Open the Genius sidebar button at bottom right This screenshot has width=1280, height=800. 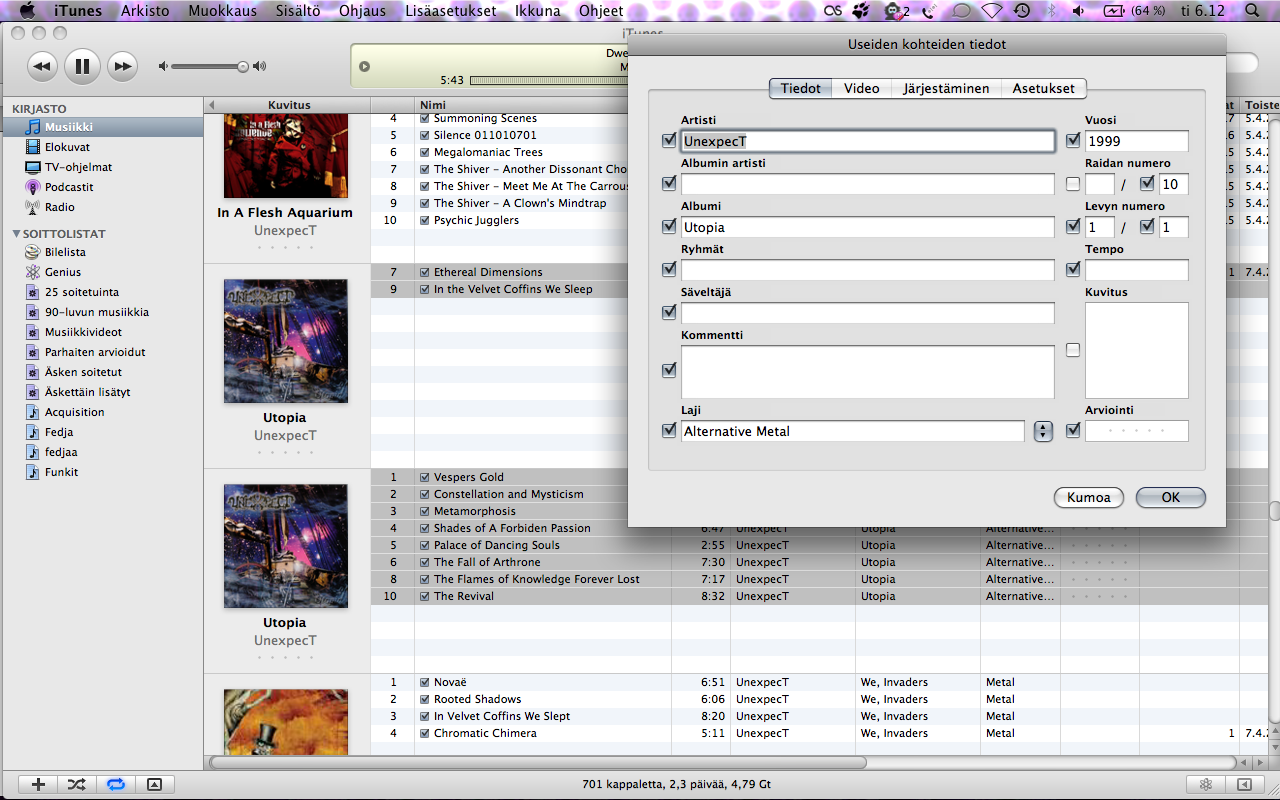pyautogui.click(x=1206, y=785)
